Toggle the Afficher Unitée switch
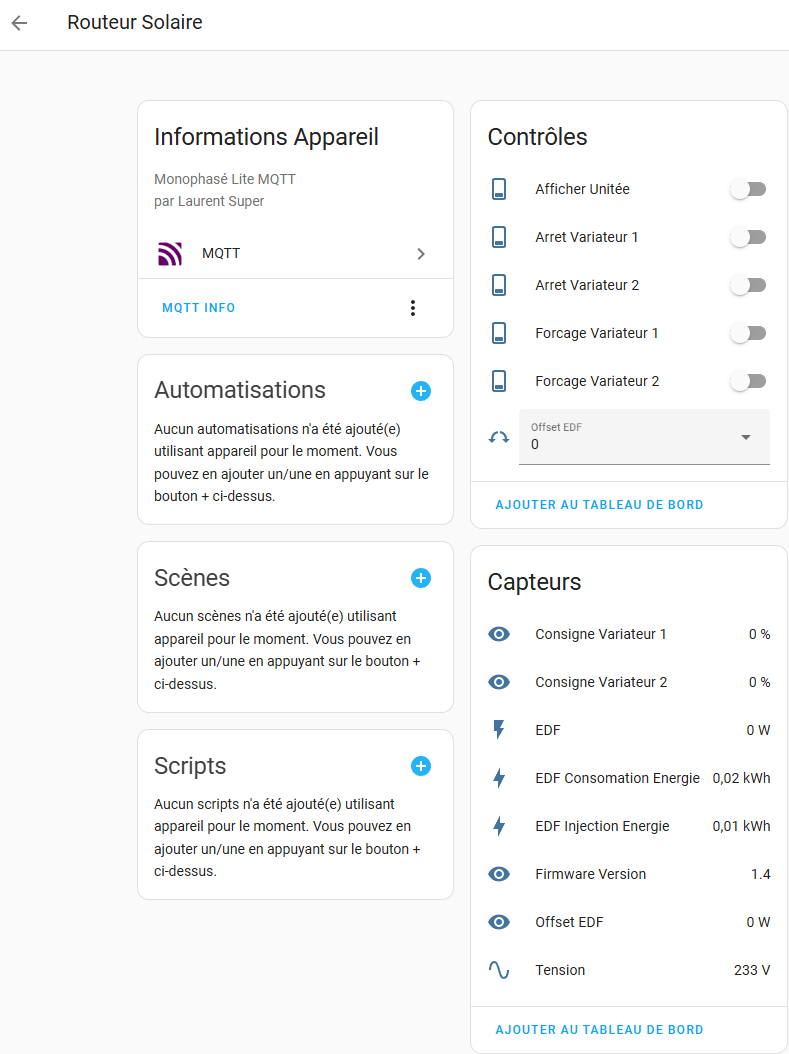 click(748, 189)
